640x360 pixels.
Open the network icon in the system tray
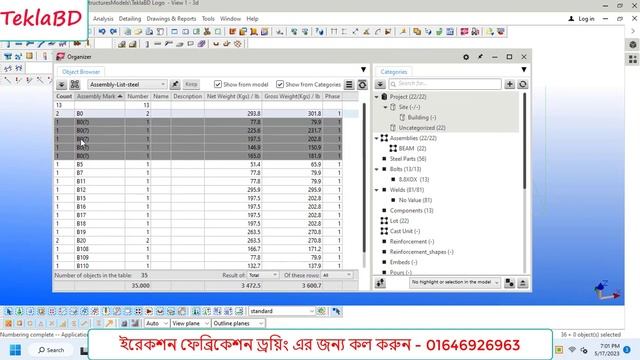click(x=572, y=350)
